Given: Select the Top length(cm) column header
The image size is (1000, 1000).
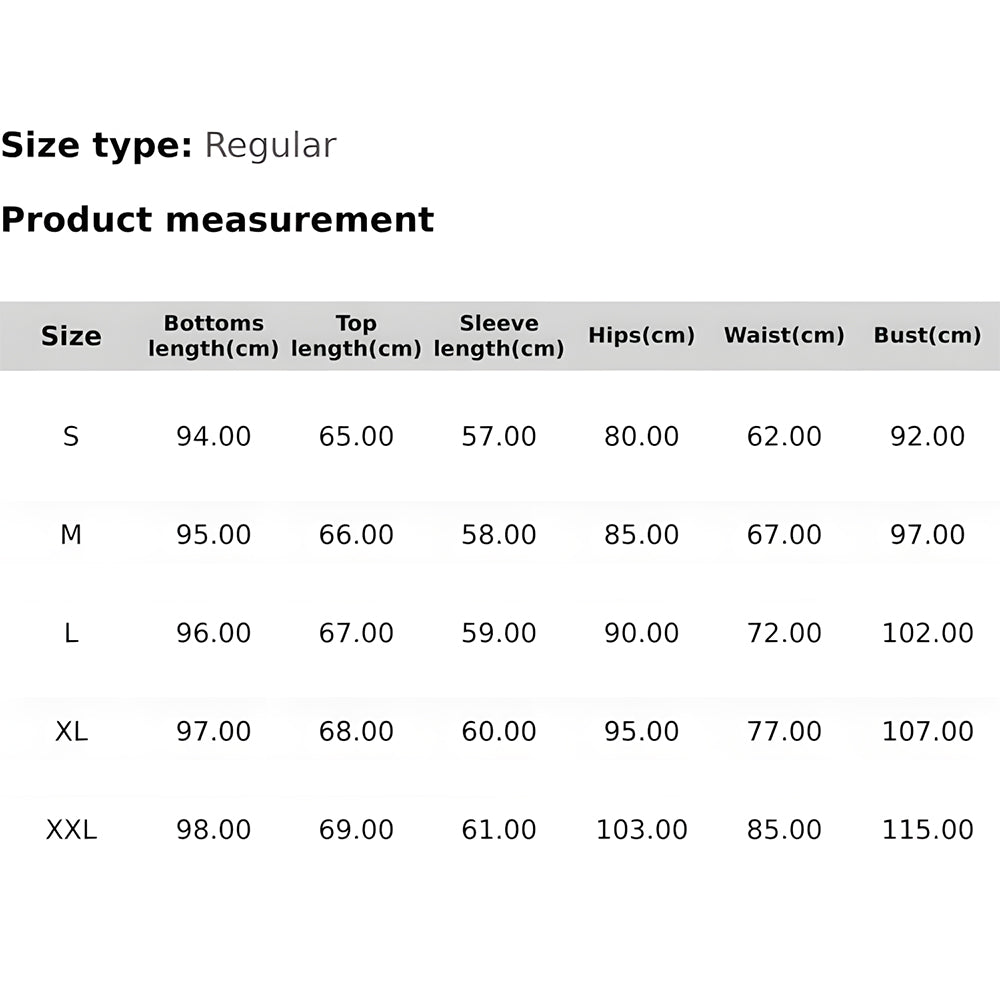Looking at the screenshot, I should pos(356,336).
